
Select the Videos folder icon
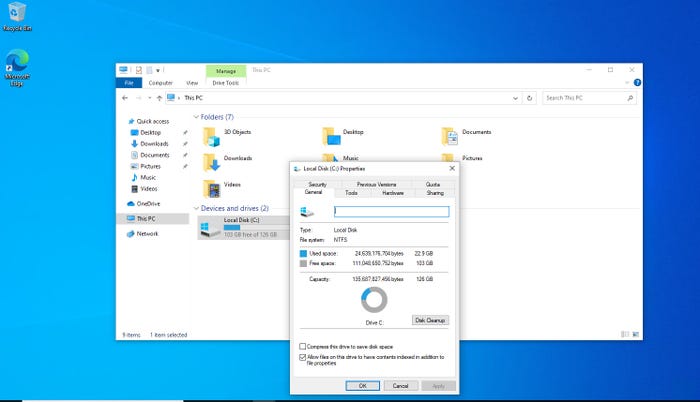pyautogui.click(x=211, y=189)
